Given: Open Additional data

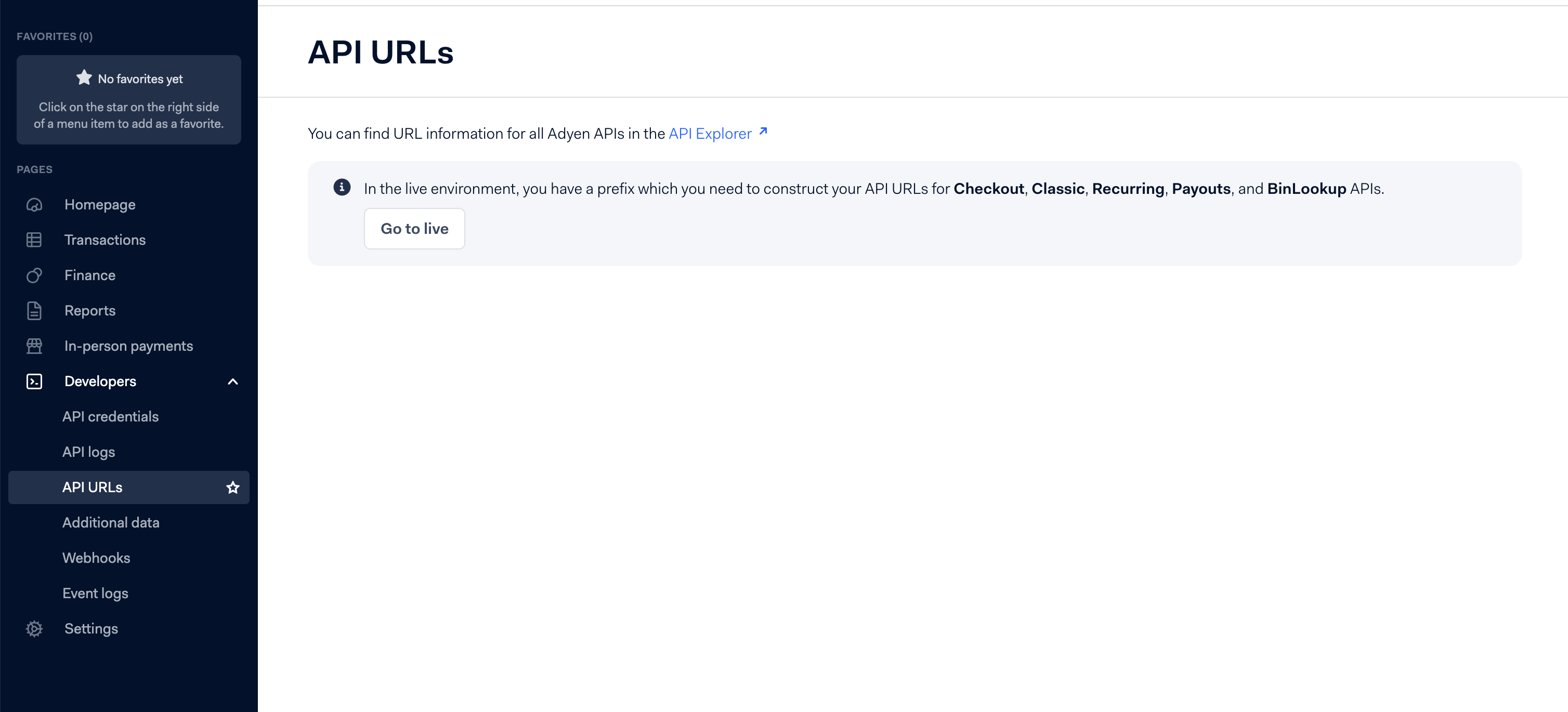Looking at the screenshot, I should (x=111, y=523).
